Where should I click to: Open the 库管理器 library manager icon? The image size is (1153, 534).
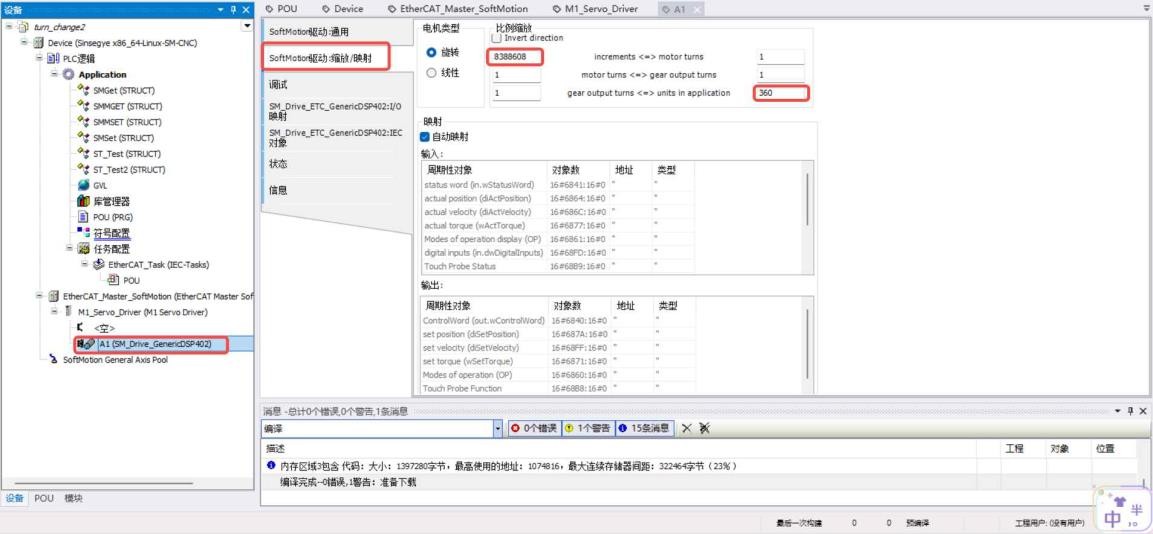[x=83, y=202]
